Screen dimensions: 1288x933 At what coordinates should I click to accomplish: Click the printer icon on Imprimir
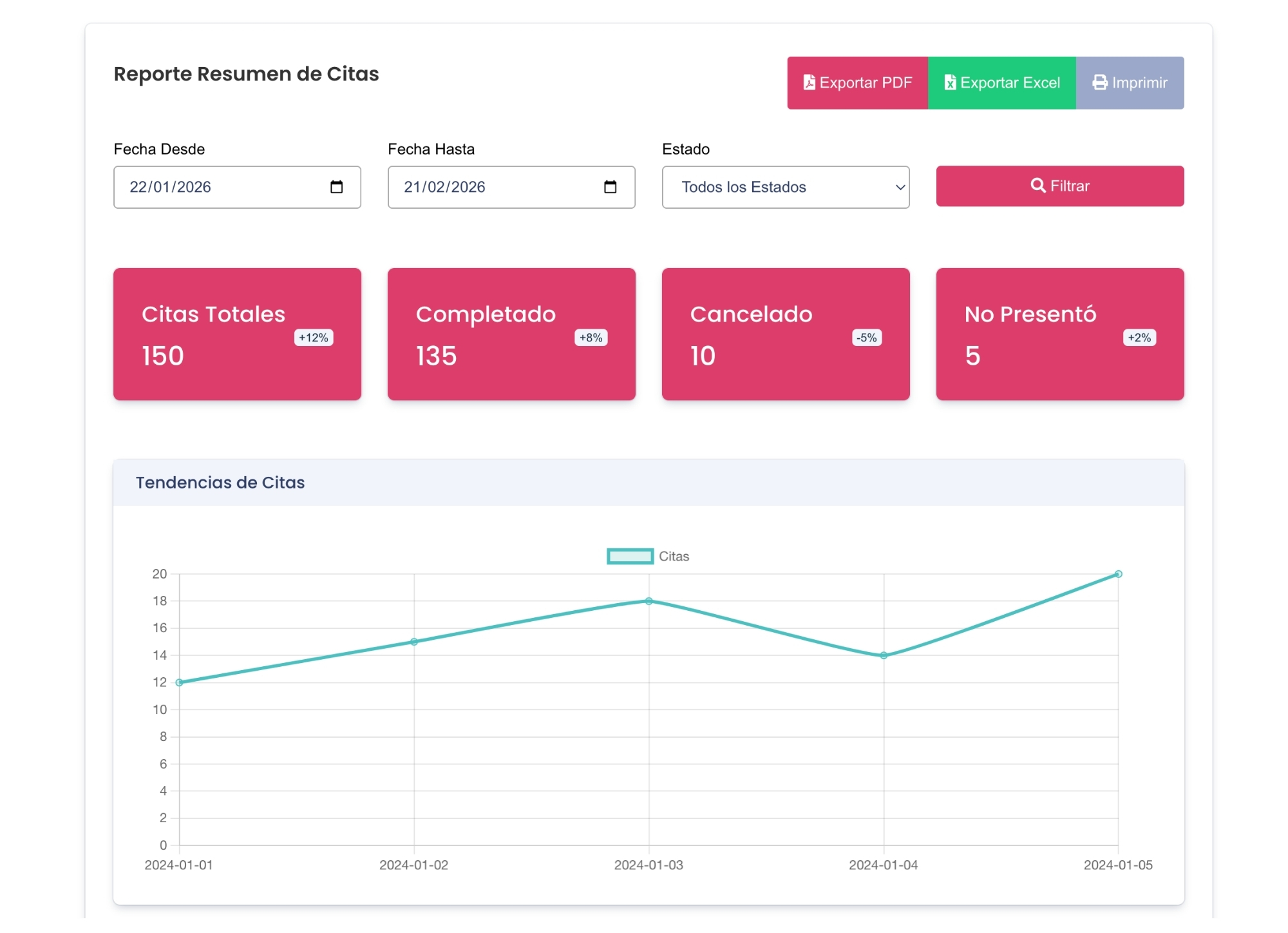[x=1100, y=82]
